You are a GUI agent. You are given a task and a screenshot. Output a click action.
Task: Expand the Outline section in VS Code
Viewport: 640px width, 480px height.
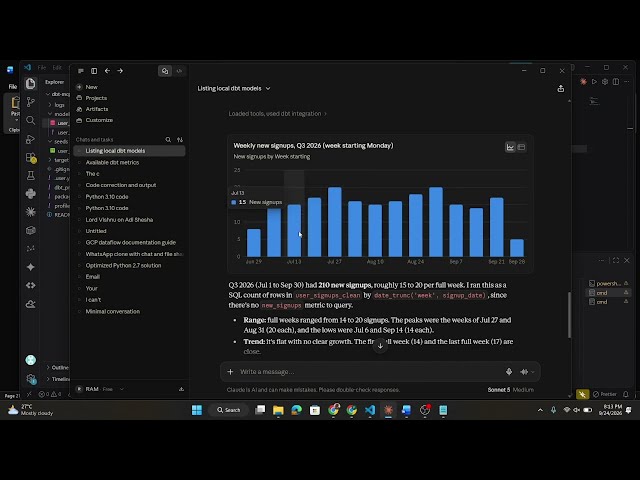pos(57,367)
